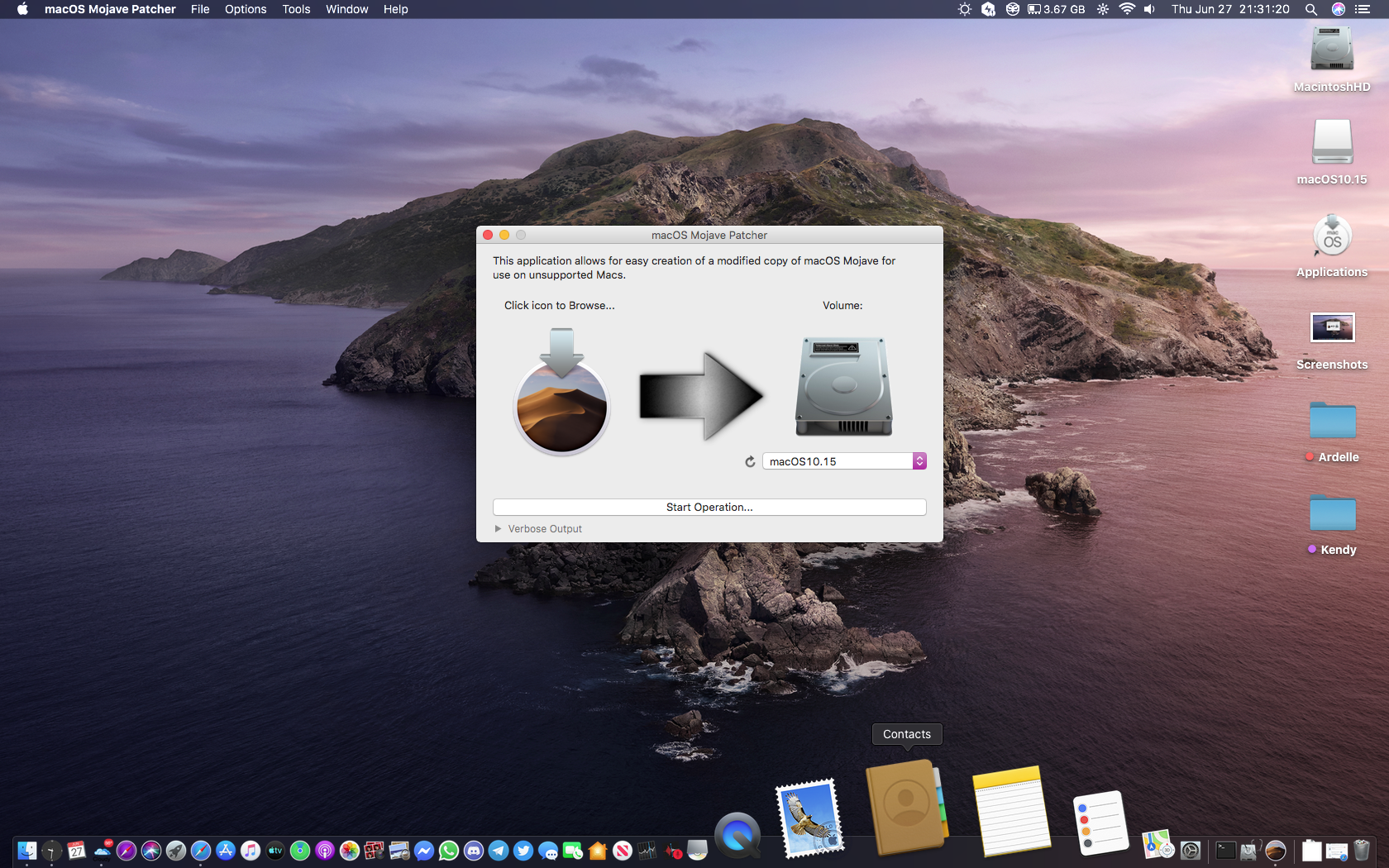Open the Window menu
This screenshot has height=868, width=1389.
(x=346, y=9)
